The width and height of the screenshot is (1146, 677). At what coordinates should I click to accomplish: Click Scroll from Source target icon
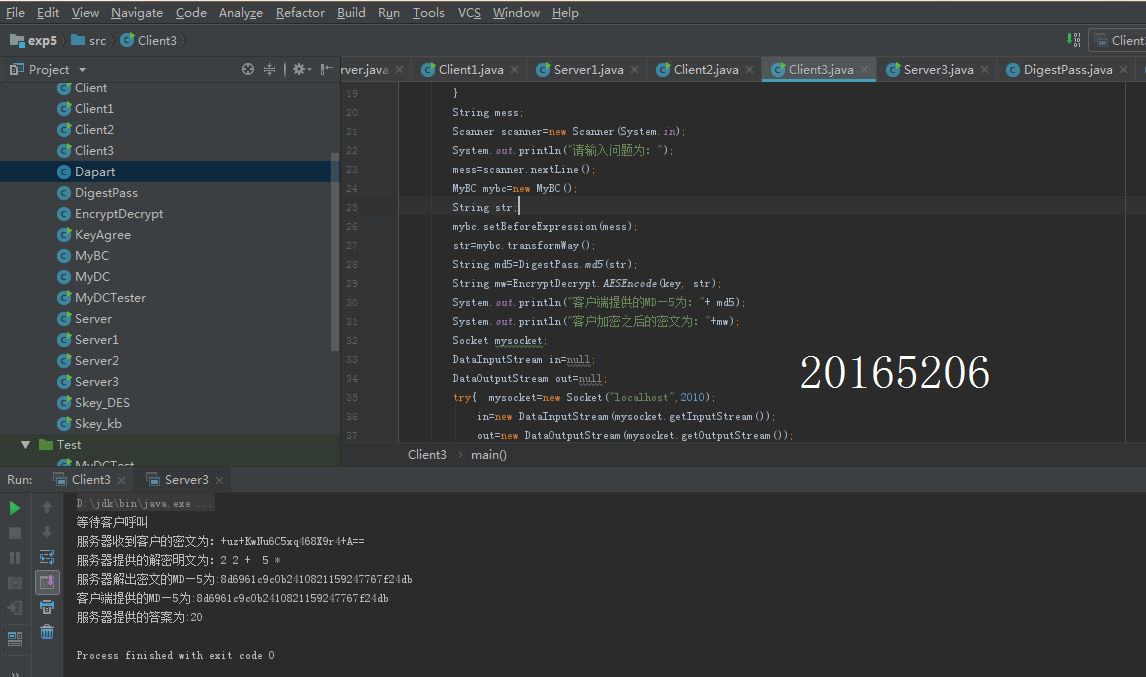(248, 69)
